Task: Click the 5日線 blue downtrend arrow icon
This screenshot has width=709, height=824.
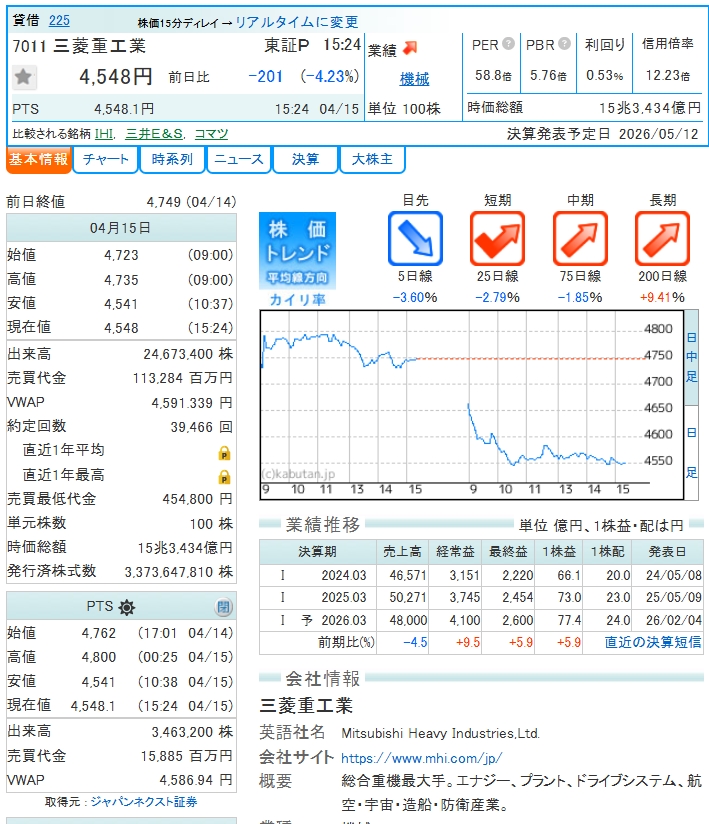Action: [415, 239]
